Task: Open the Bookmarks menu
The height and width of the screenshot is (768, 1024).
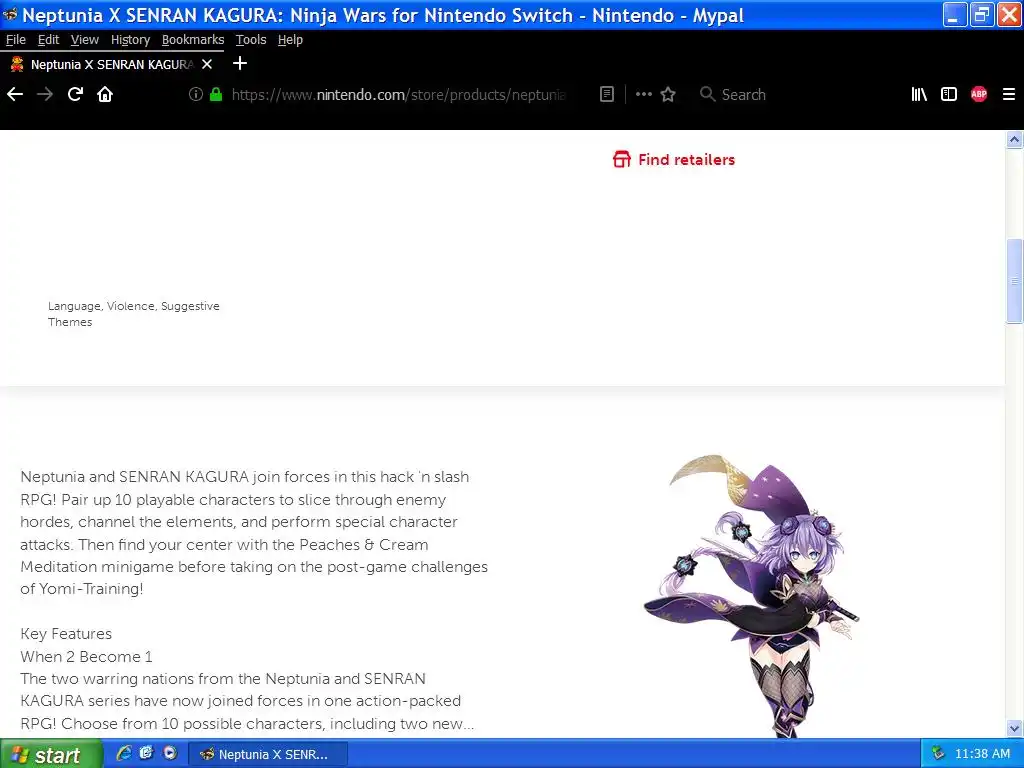Action: point(193,40)
